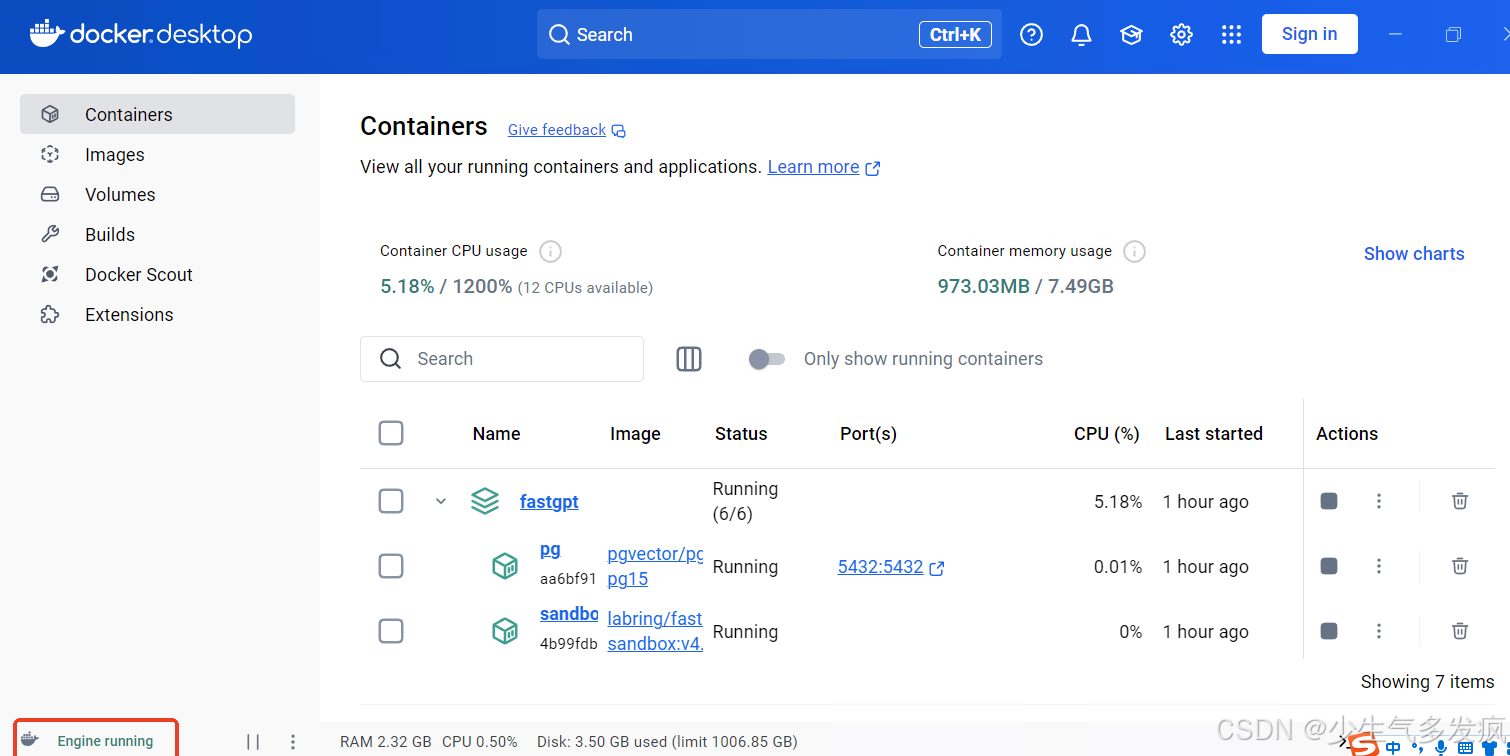Stop the fastgpt stack

click(1329, 501)
